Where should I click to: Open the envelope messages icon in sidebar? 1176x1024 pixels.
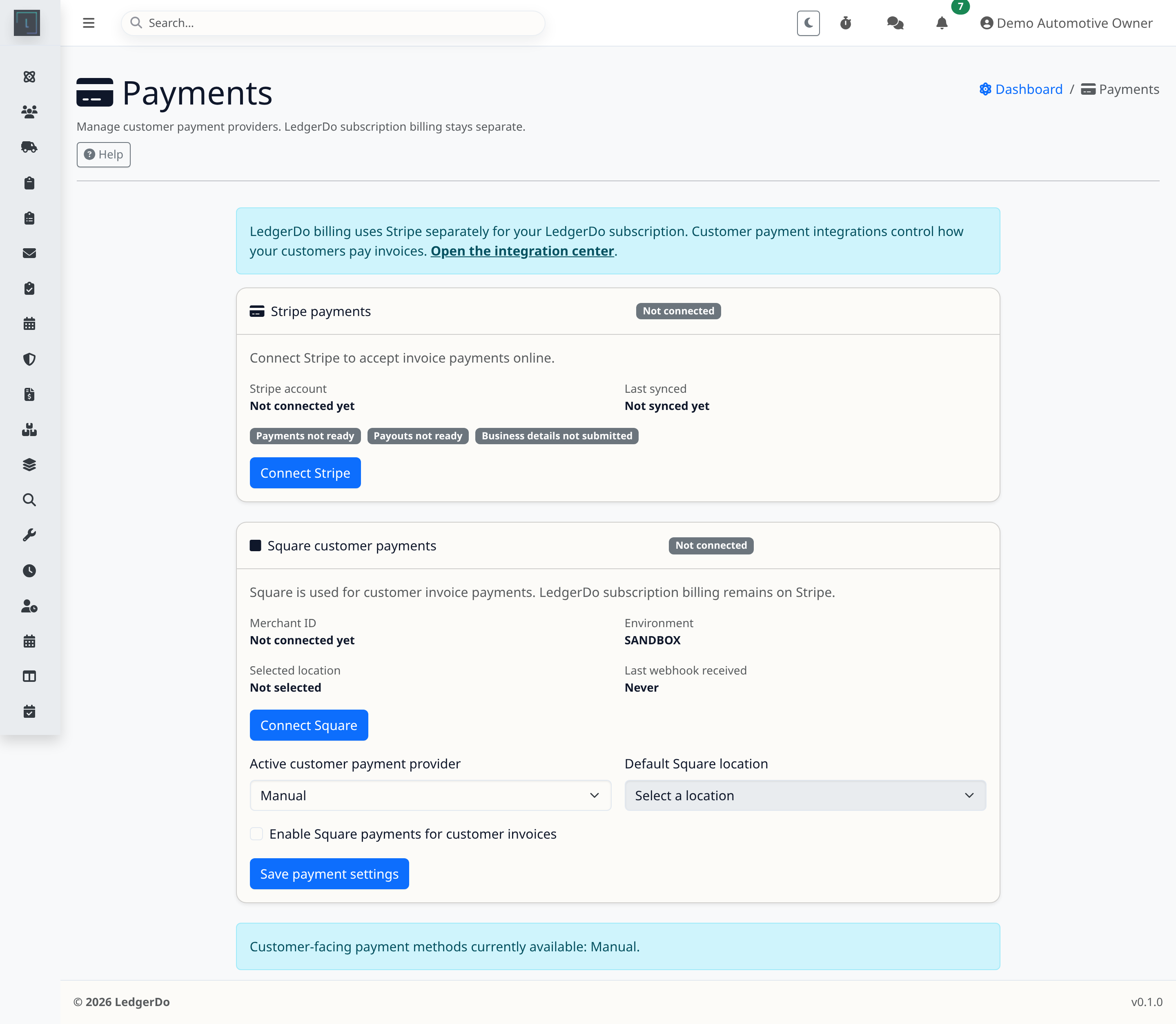pyautogui.click(x=29, y=253)
